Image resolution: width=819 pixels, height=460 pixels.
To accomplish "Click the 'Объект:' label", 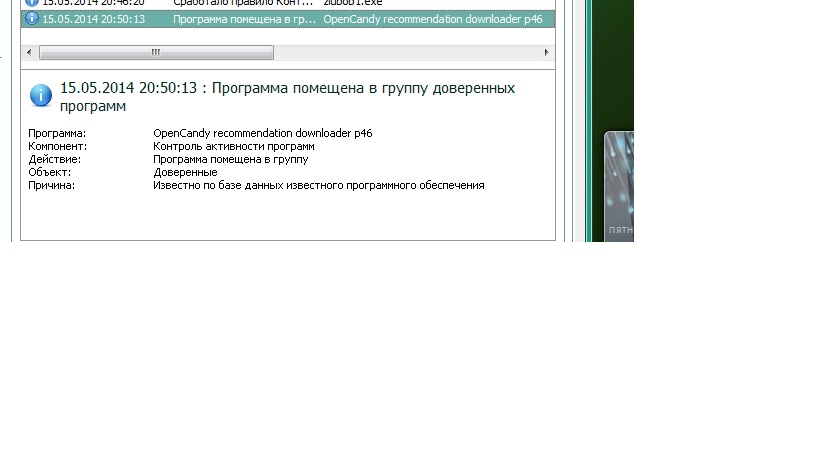I will click(x=50, y=172).
